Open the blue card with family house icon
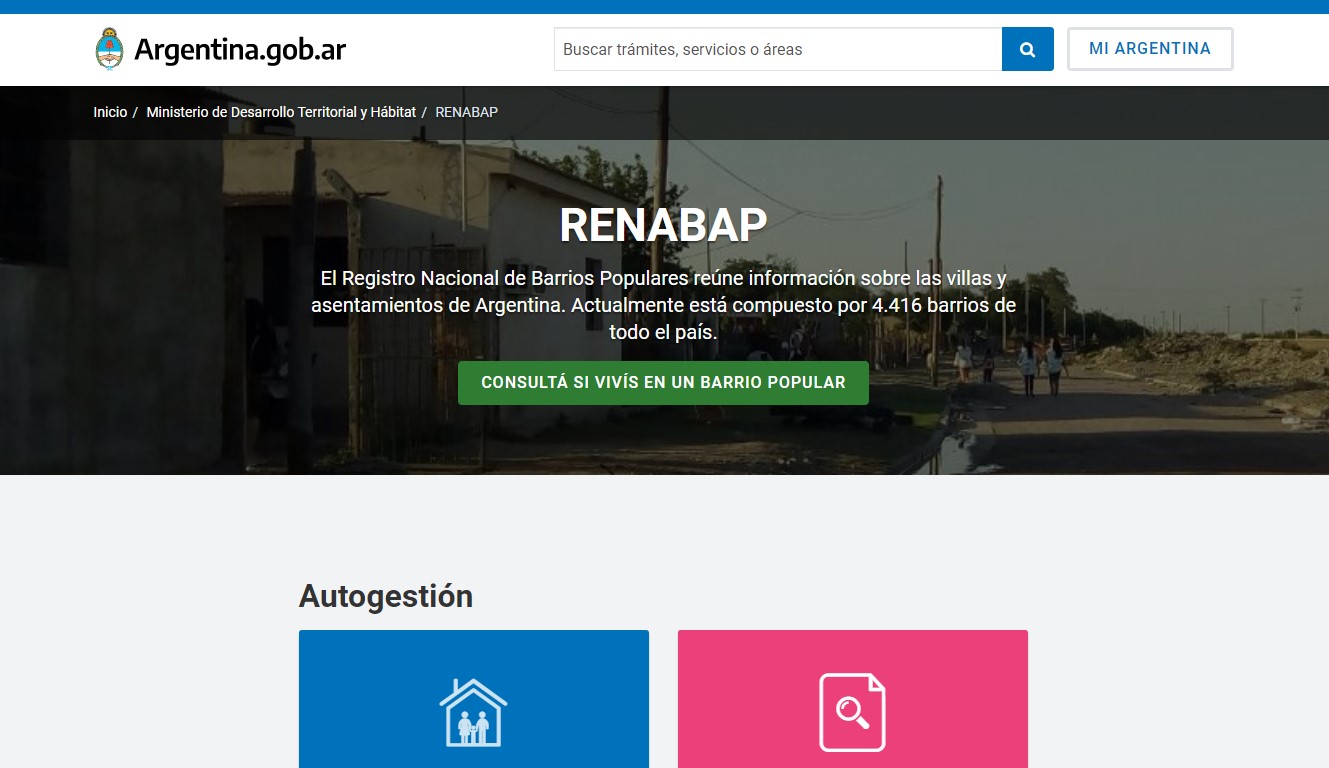The image size is (1329, 768). (x=474, y=699)
